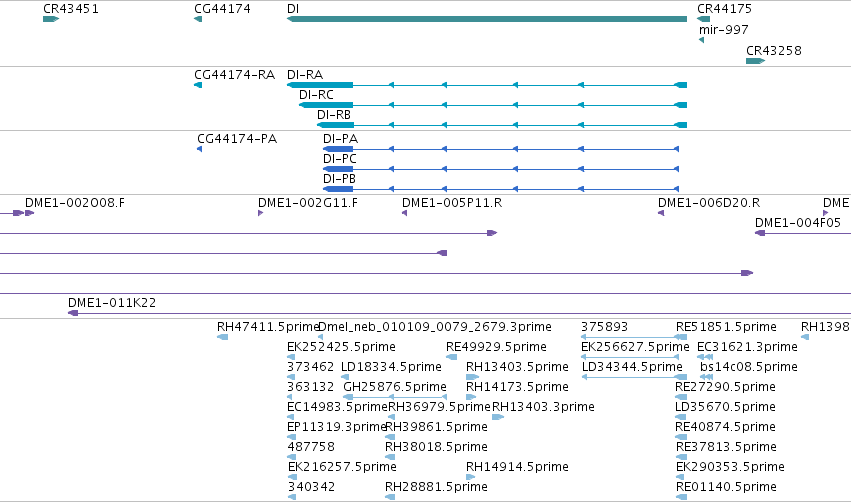Select the long Dl gene bar

(x=487, y=19)
